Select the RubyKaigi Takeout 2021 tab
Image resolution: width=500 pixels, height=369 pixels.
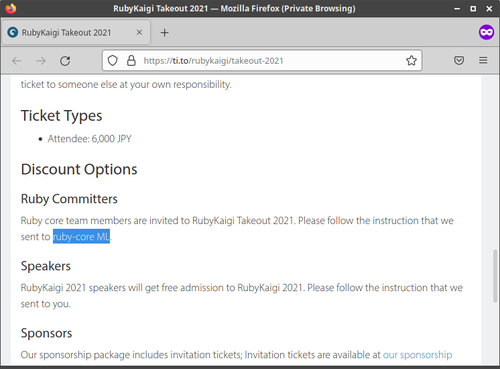point(76,32)
